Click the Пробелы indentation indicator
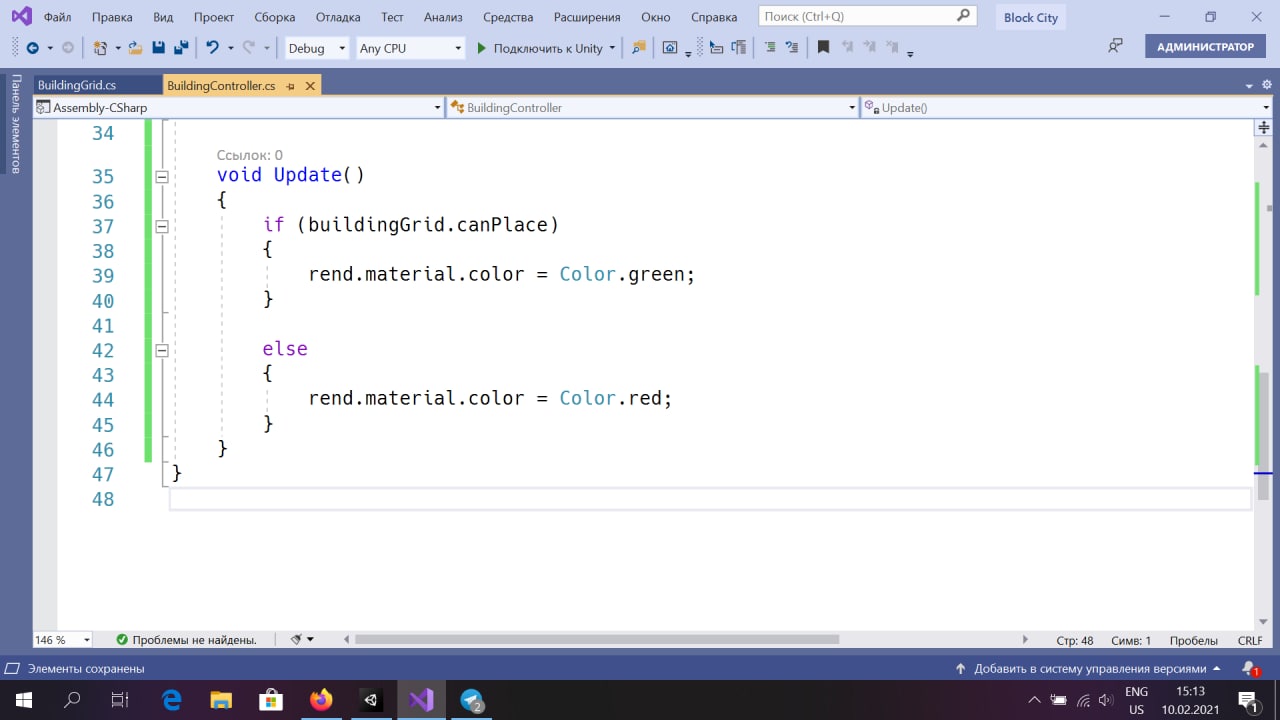The height and width of the screenshot is (720, 1280). click(x=1193, y=640)
